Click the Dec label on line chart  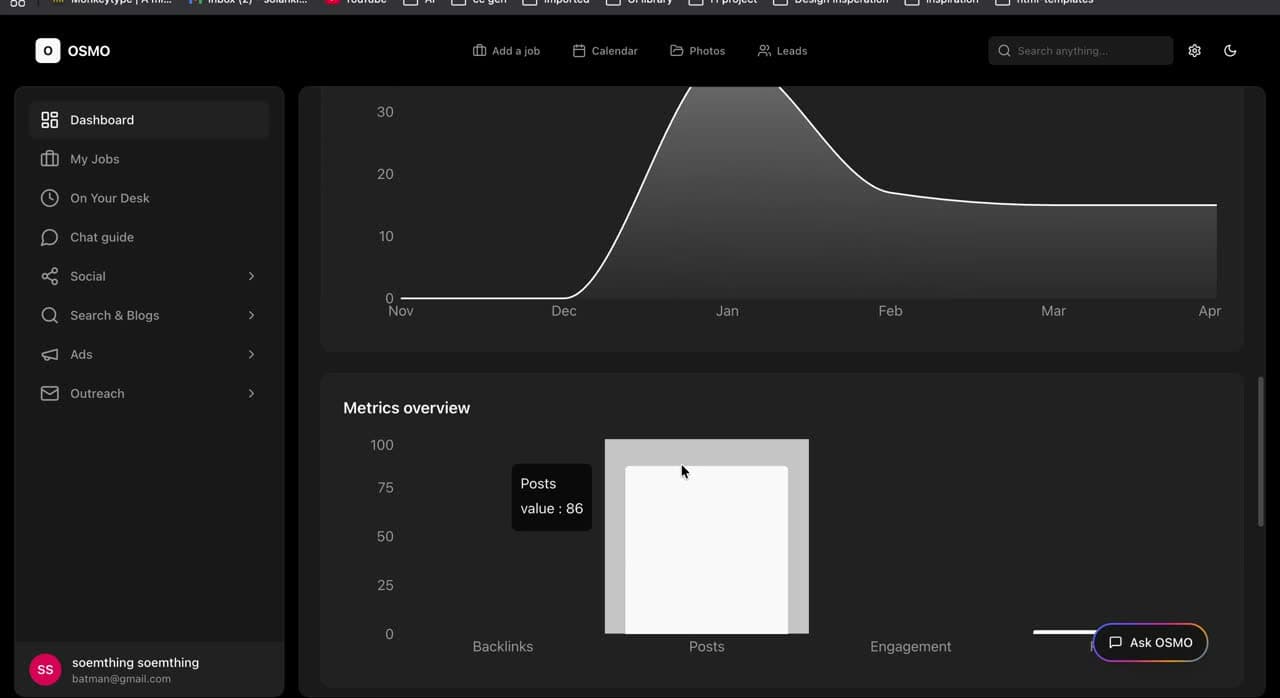[564, 311]
